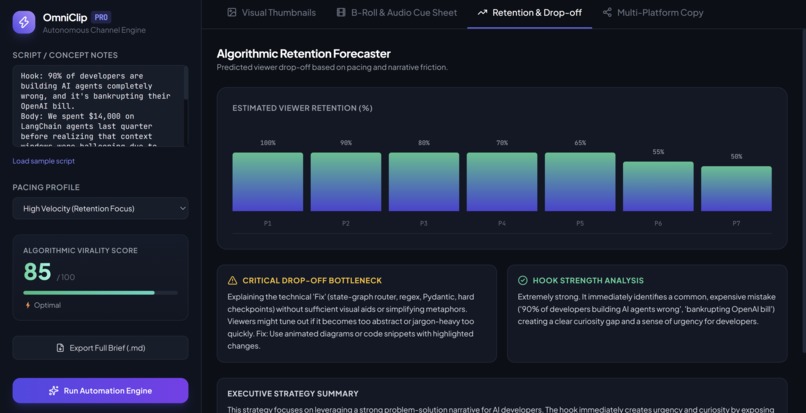The height and width of the screenshot is (413, 806).
Task: Click the virality score value 85
Action: click(x=38, y=272)
